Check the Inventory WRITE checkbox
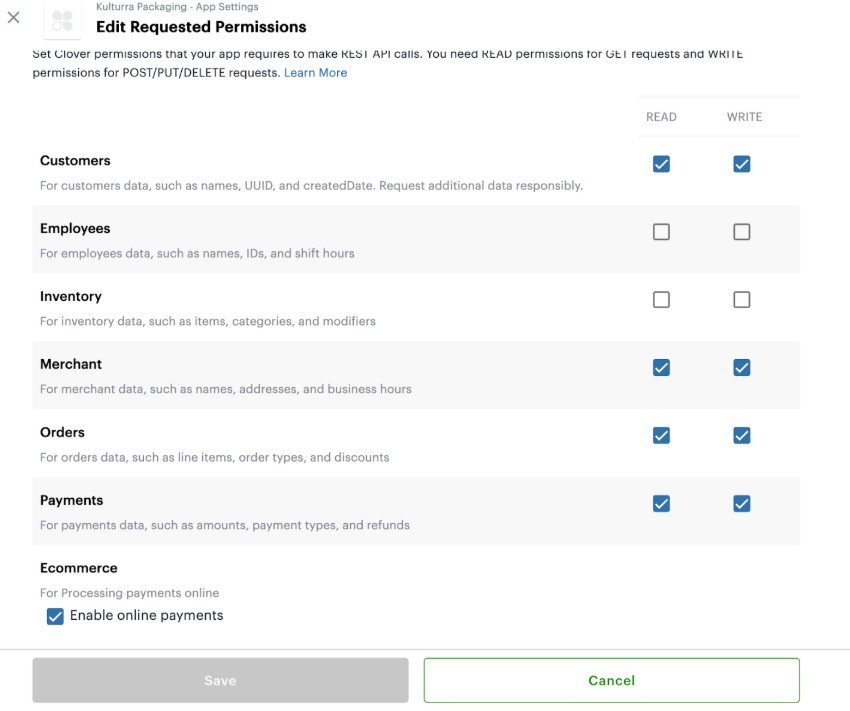The width and height of the screenshot is (850, 711). 741,300
